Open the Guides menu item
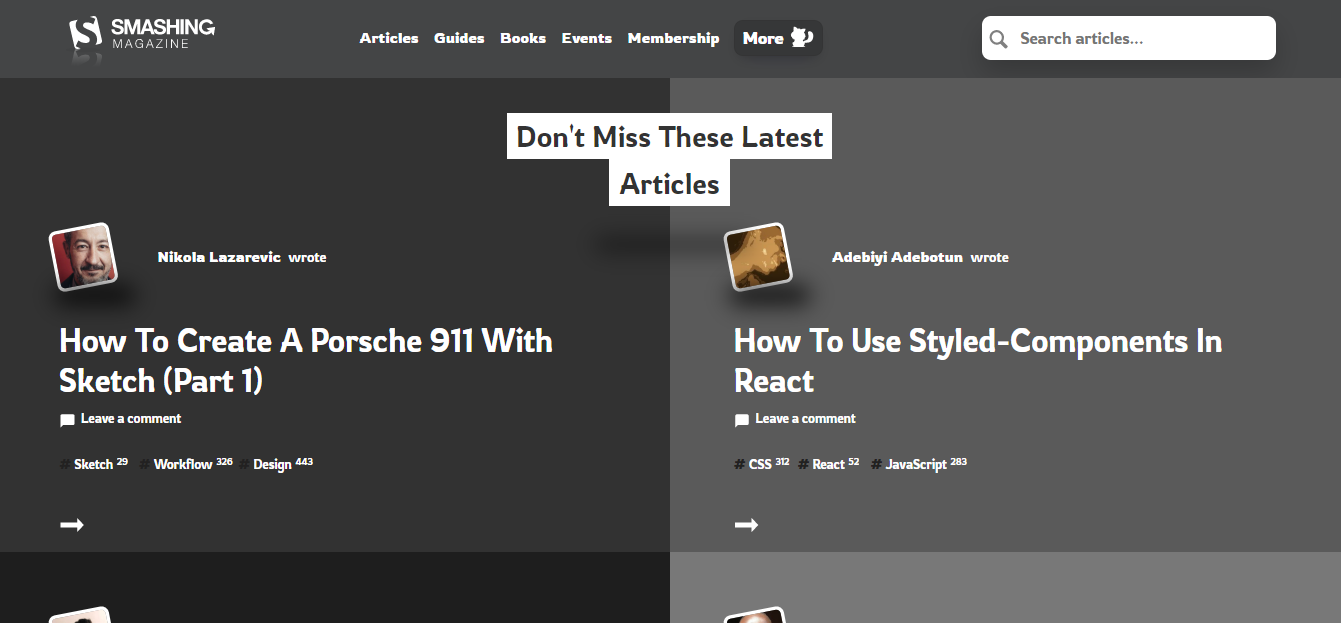 point(459,38)
